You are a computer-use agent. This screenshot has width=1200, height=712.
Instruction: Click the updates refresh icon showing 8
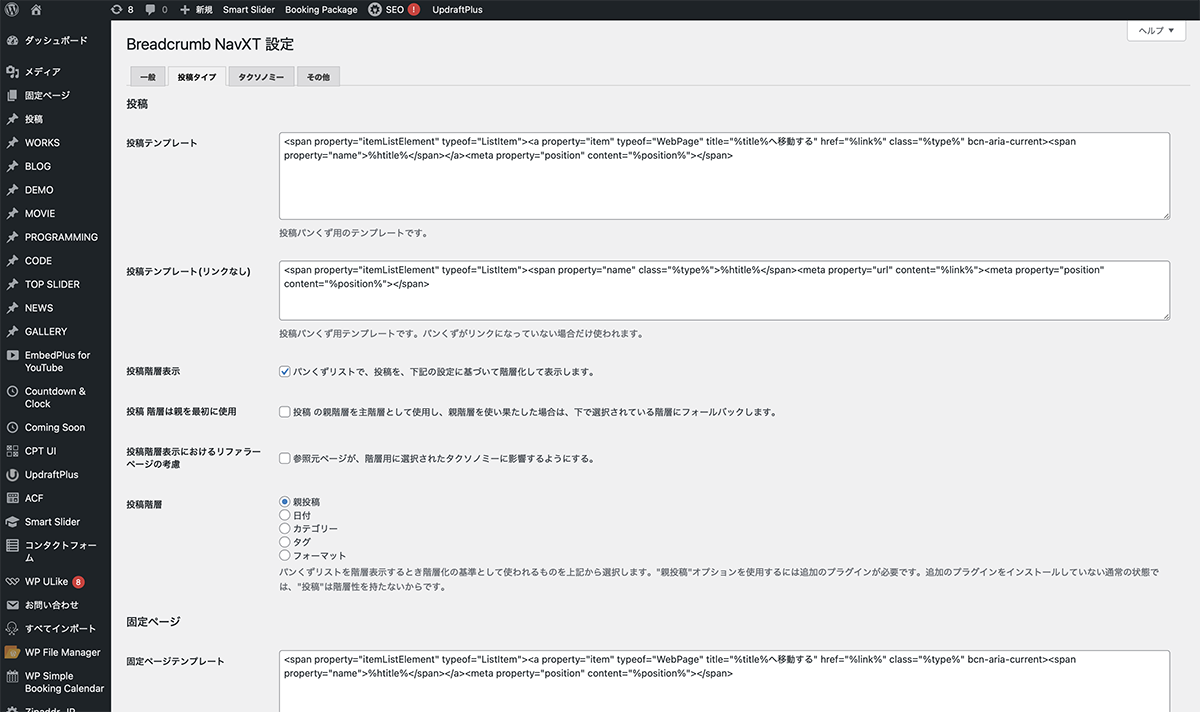(116, 10)
